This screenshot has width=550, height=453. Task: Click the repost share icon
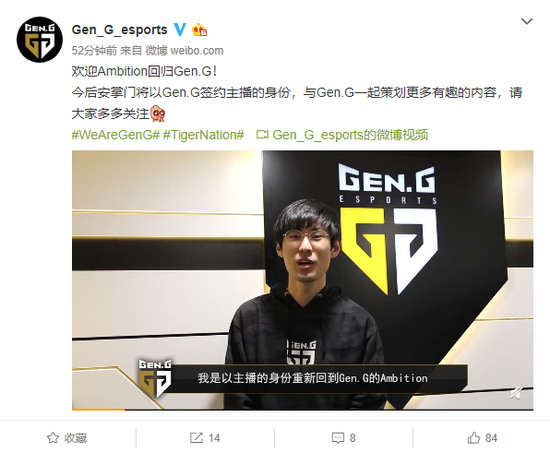point(196,438)
